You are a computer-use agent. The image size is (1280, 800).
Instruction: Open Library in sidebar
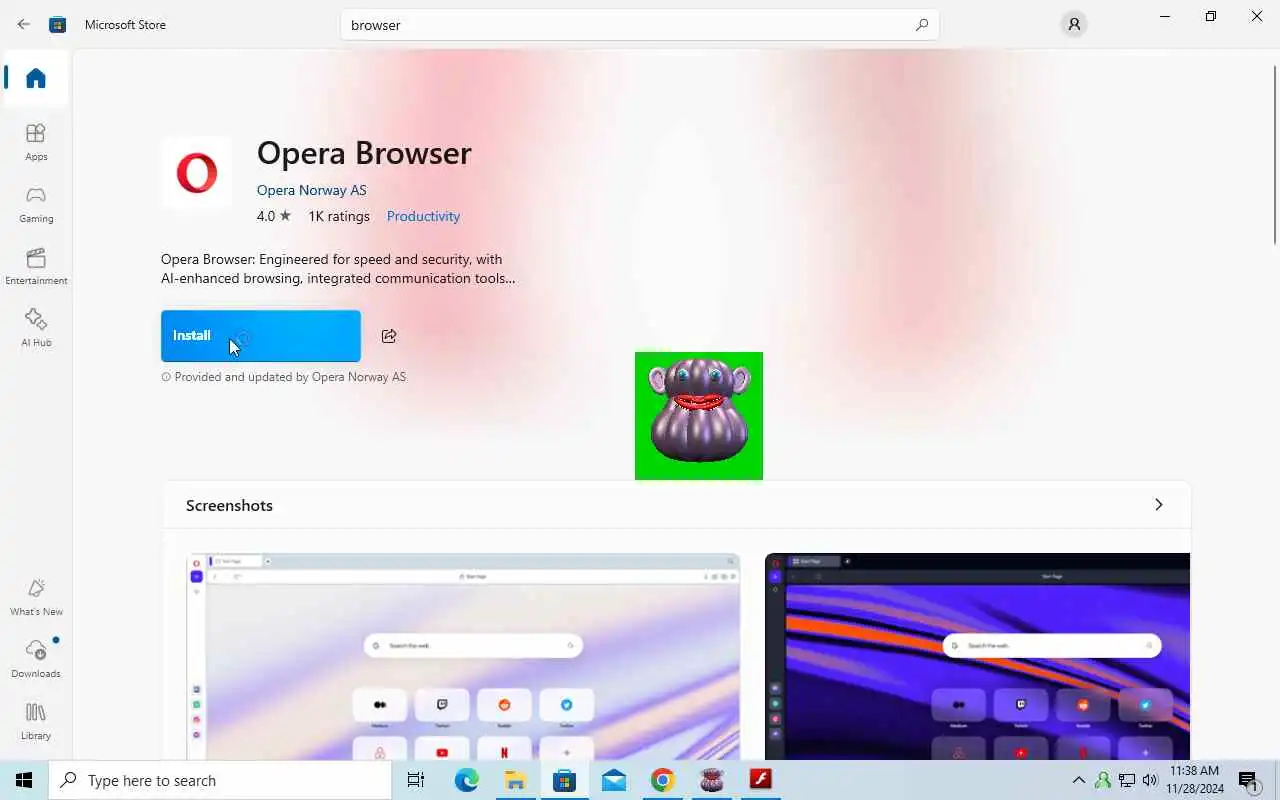click(x=36, y=721)
